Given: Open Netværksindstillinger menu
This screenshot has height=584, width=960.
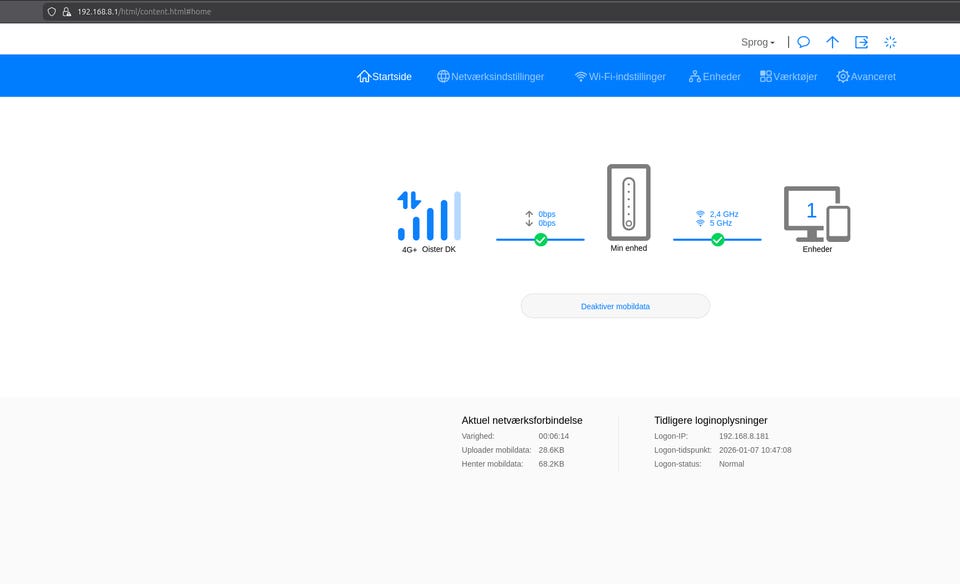Looking at the screenshot, I should pos(490,76).
